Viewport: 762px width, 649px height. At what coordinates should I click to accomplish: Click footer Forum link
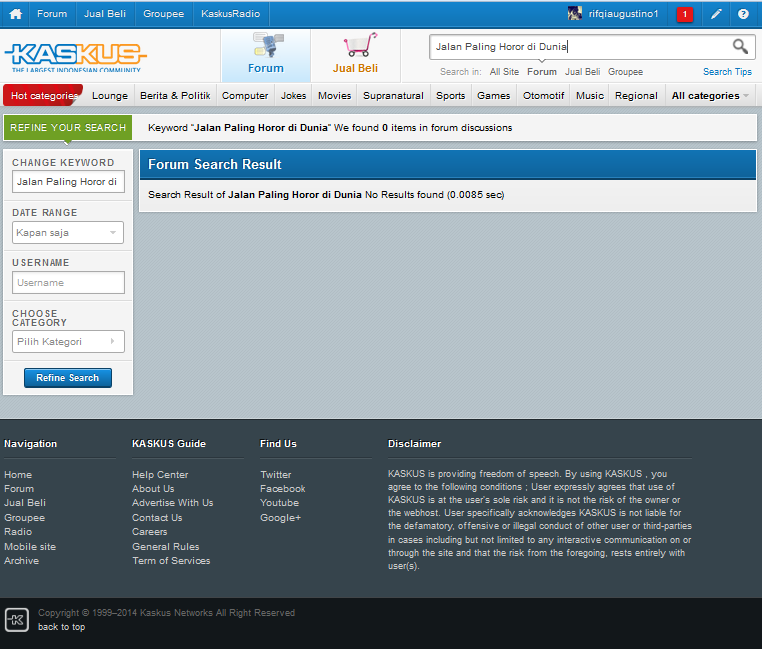tap(19, 489)
